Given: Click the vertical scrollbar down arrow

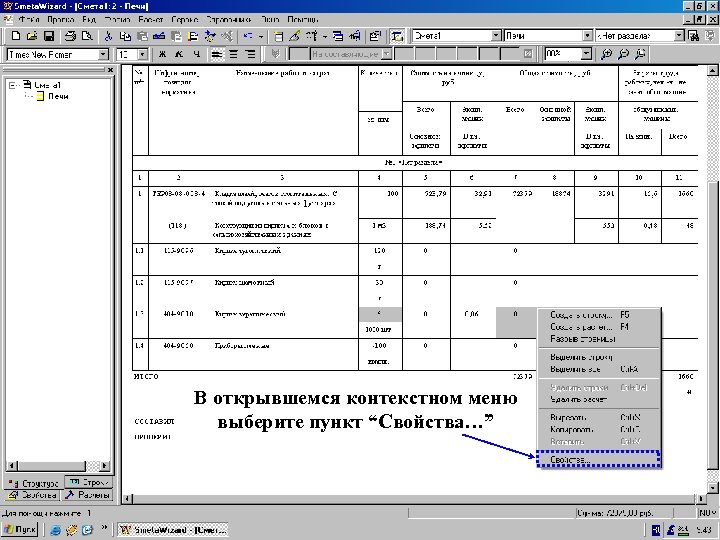Looking at the screenshot, I should (x=712, y=487).
